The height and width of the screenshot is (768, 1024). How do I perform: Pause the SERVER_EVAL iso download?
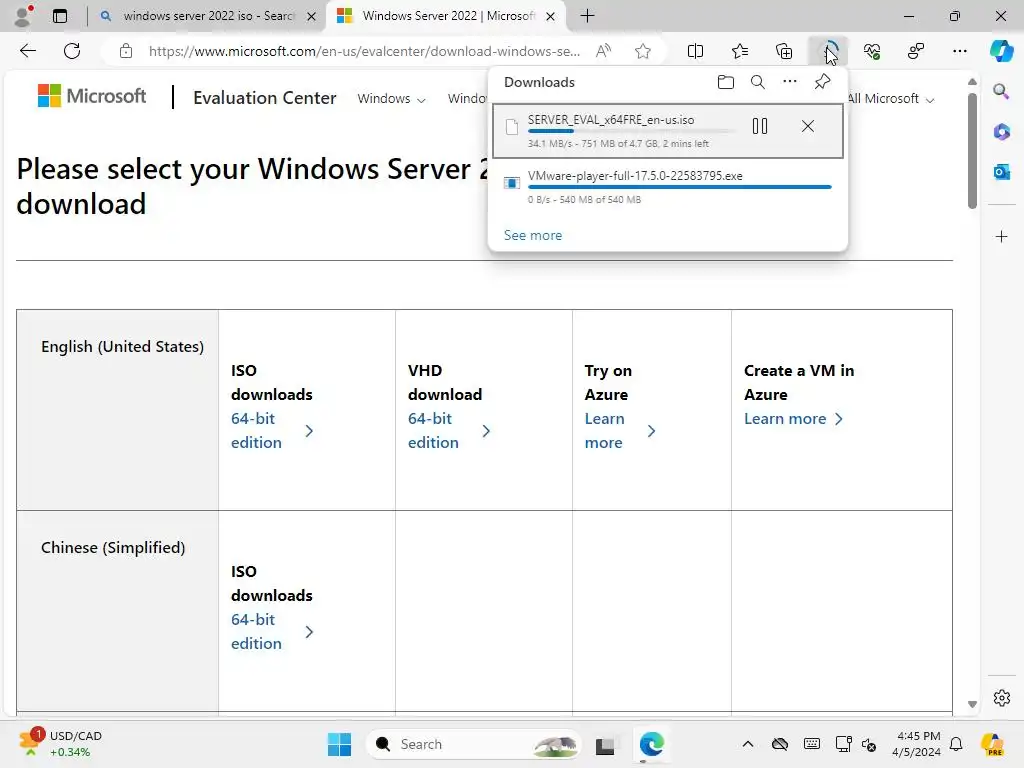760,126
